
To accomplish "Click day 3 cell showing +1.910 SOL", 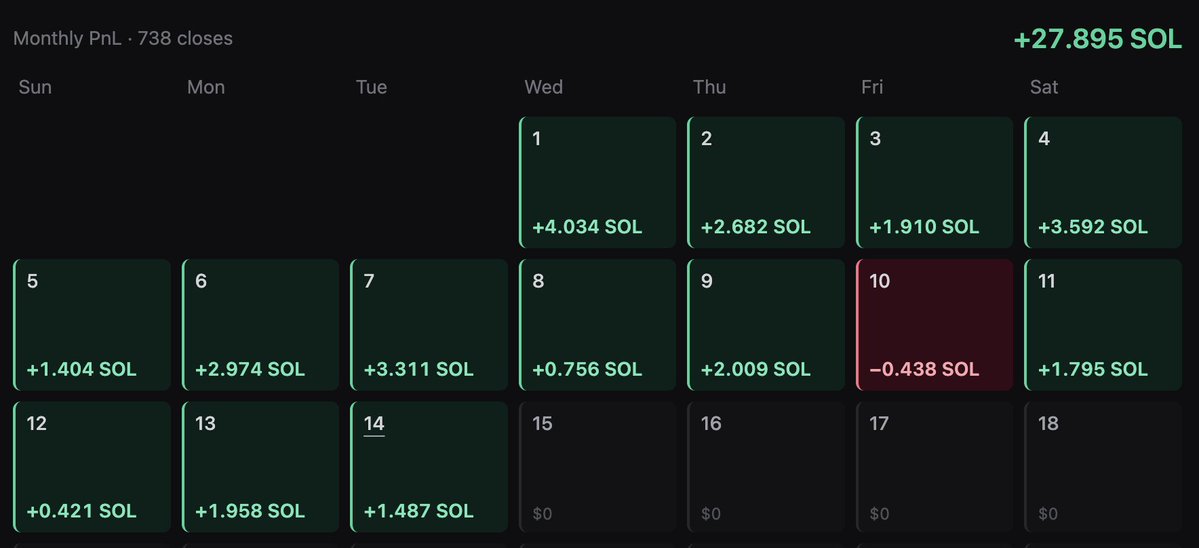I will [x=934, y=183].
